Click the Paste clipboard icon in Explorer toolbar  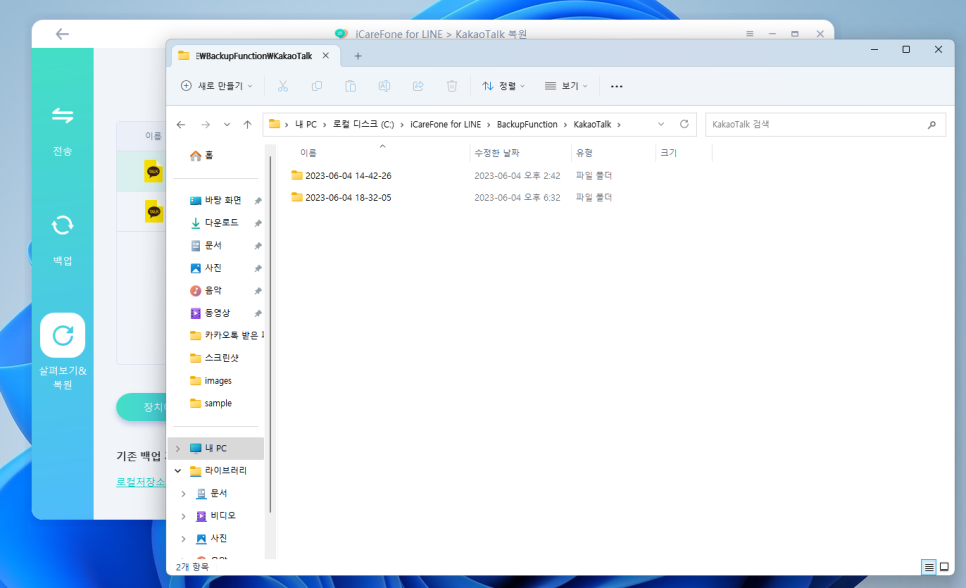click(x=351, y=86)
